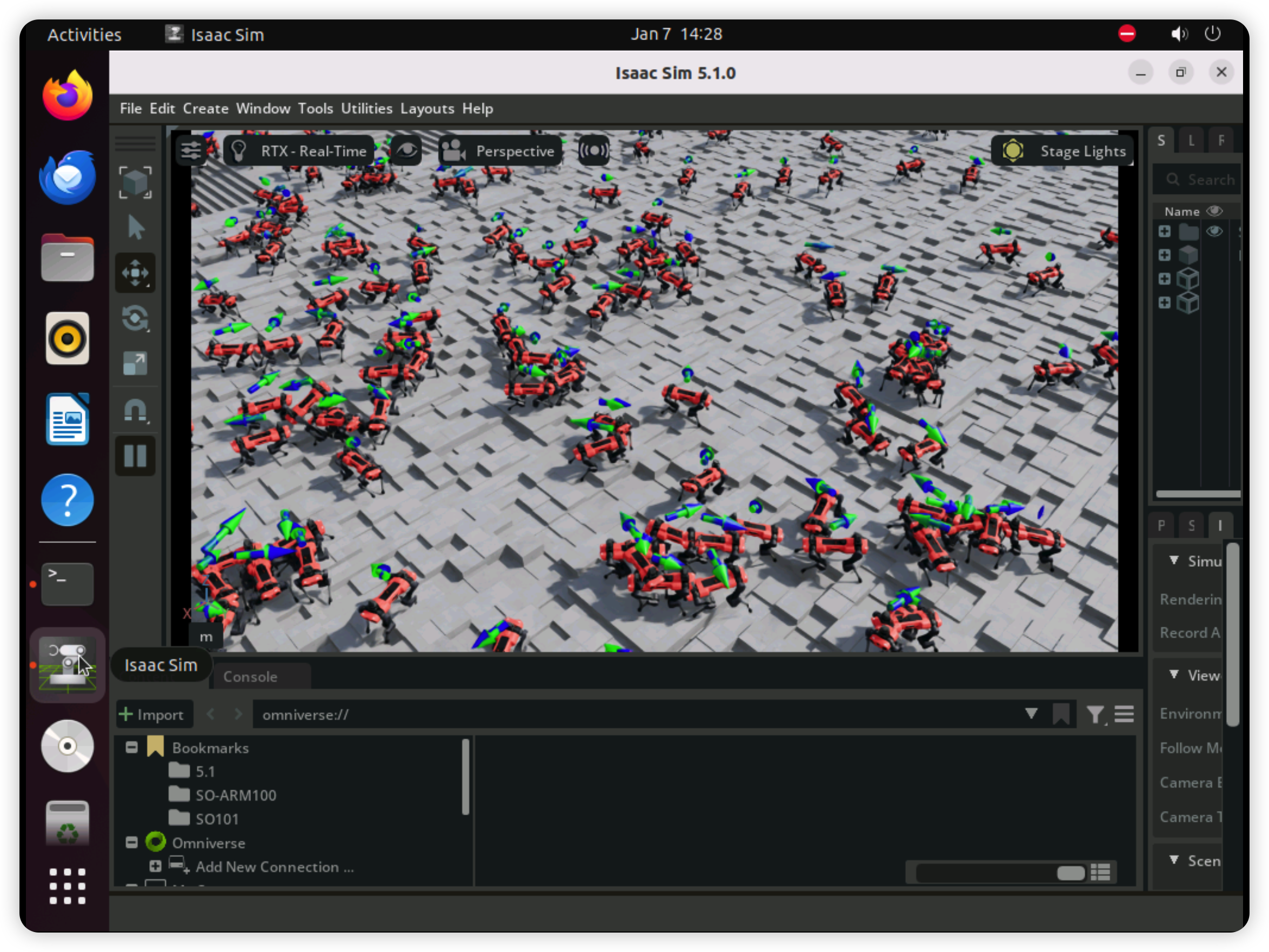
Task: Open the omniverse path dropdown arrow
Action: [1031, 714]
